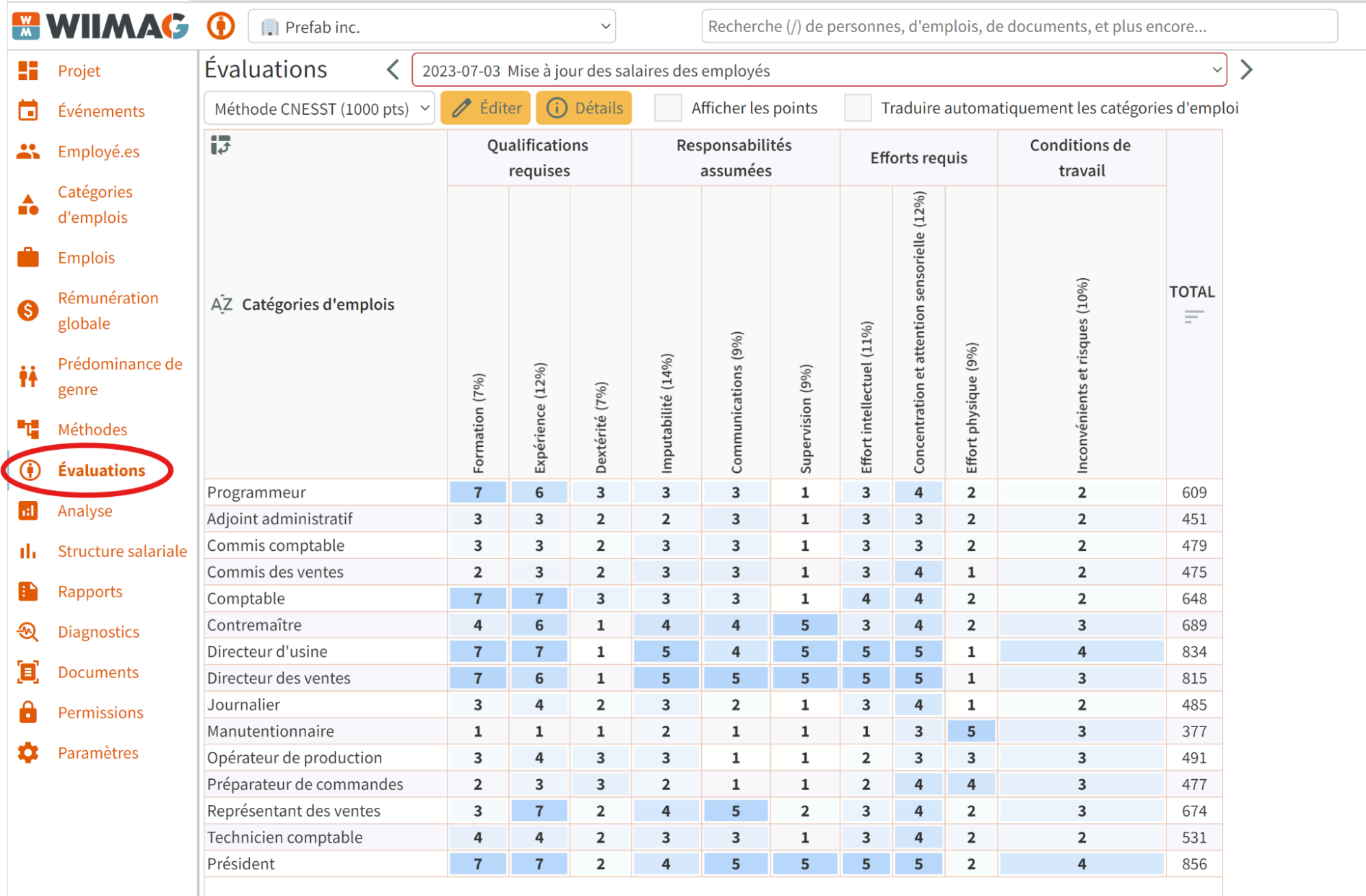Open the Analyse chart icon
Screen dimensions: 1366x896
pyautogui.click(x=28, y=511)
